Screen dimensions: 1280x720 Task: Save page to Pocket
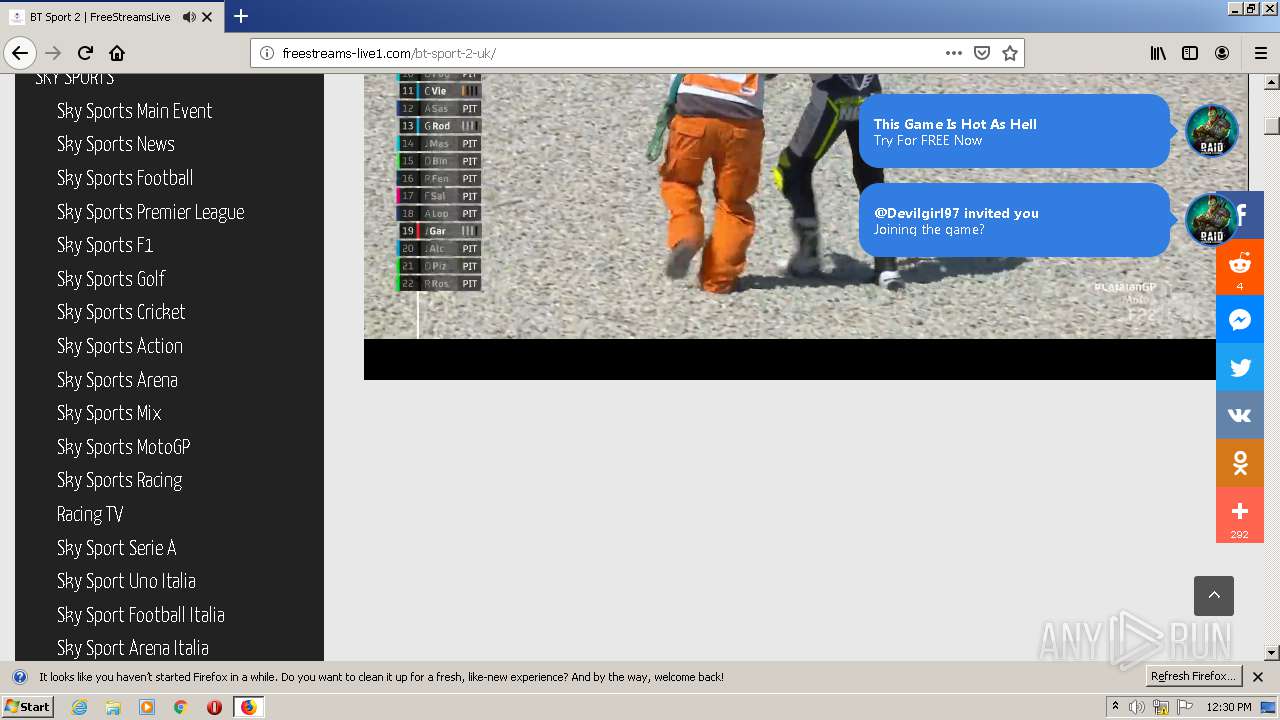[982, 53]
